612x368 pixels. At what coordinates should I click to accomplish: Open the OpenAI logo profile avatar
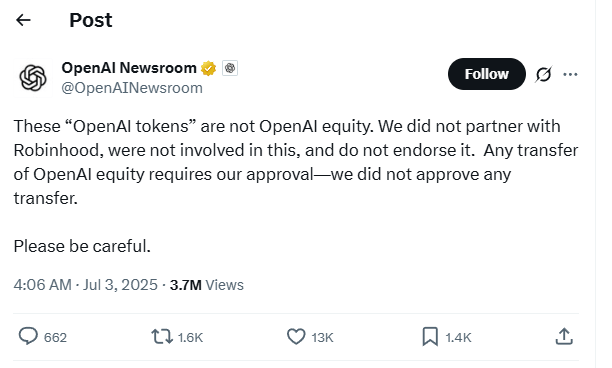[x=33, y=78]
